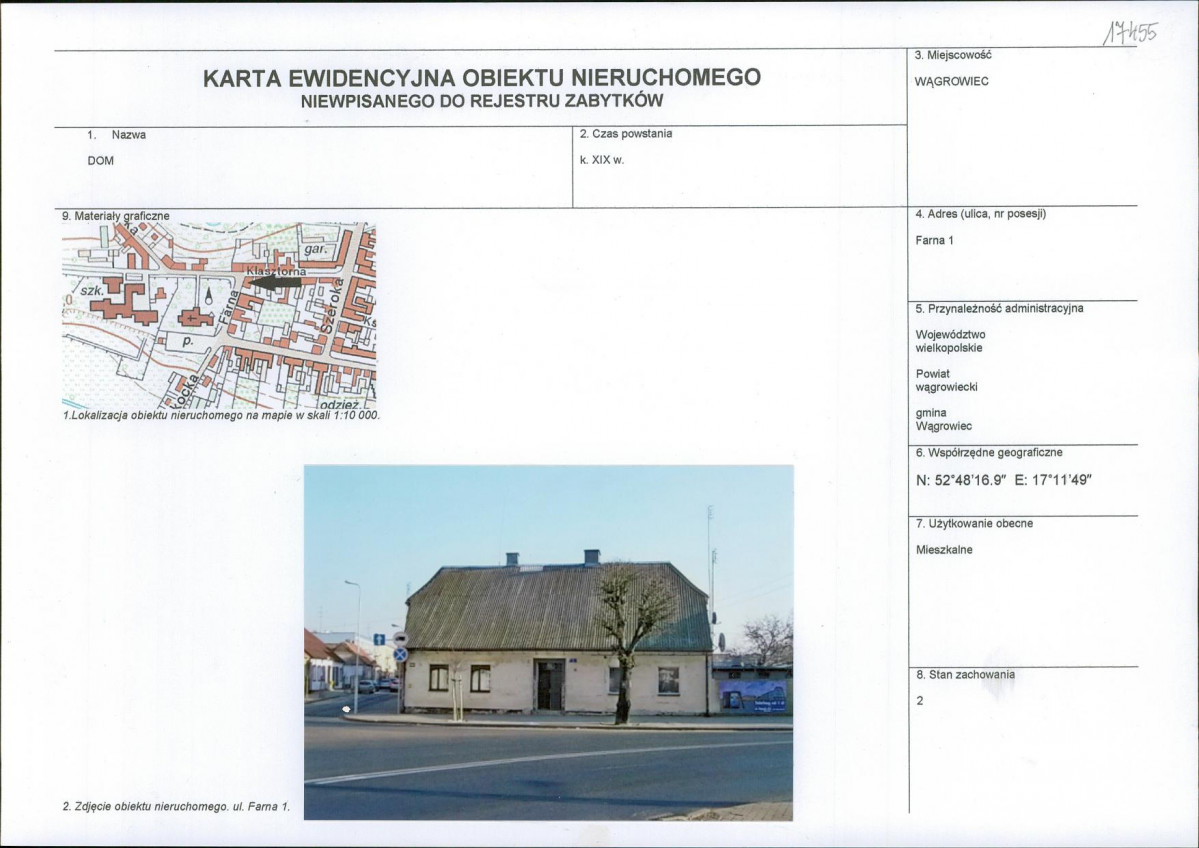Click the text "gmina Wągrowiec"
This screenshot has height=848, width=1199.
point(944,419)
